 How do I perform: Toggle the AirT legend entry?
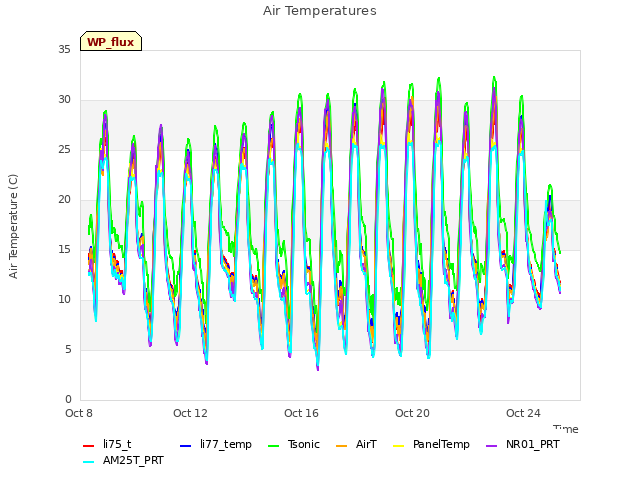(x=356, y=444)
